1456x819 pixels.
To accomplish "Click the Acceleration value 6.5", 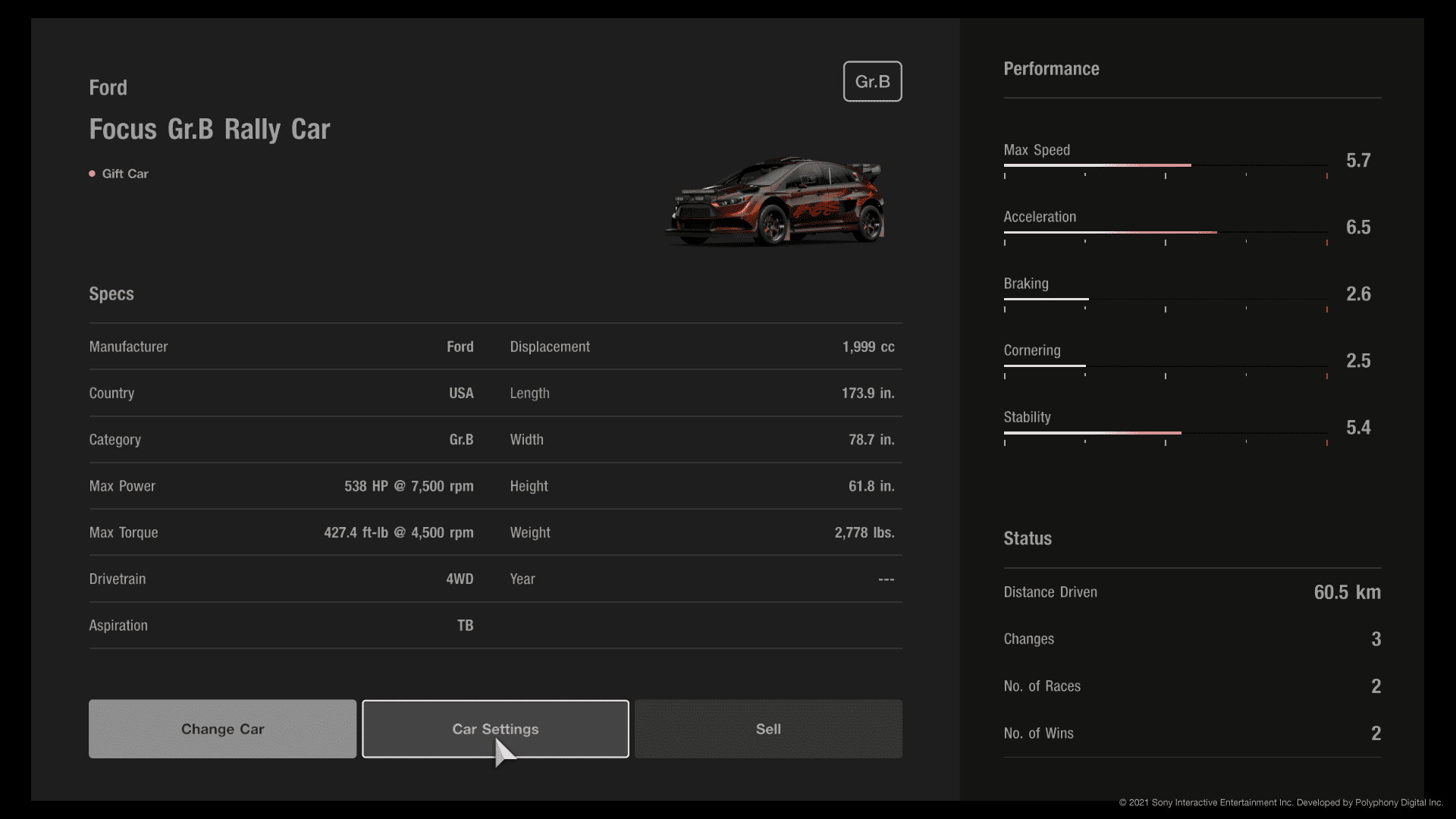I will point(1358,227).
